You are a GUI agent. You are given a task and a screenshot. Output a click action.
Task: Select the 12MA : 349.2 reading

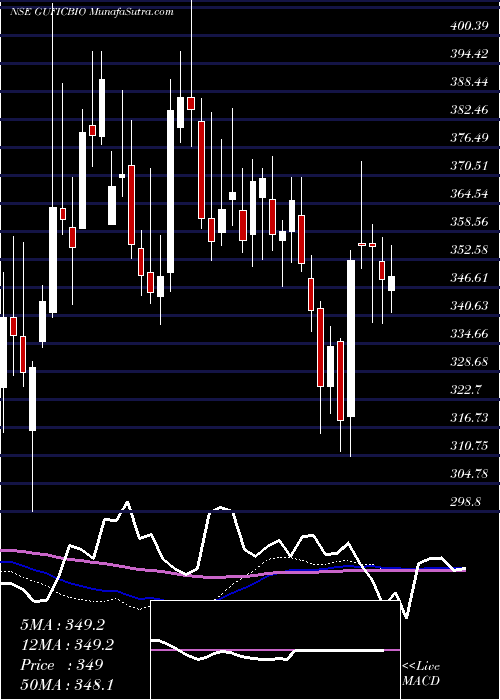(x=67, y=645)
